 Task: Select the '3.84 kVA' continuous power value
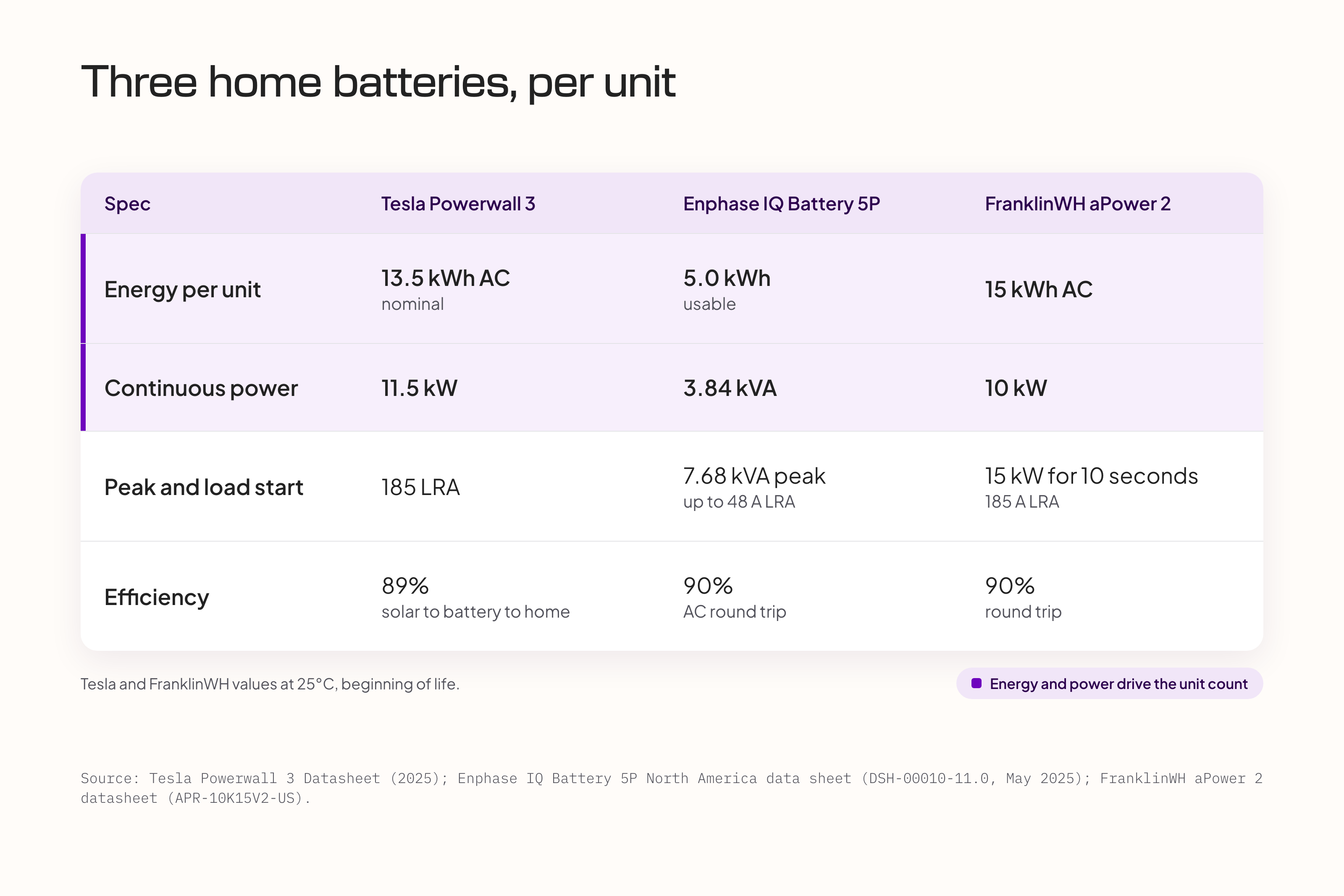[730, 388]
